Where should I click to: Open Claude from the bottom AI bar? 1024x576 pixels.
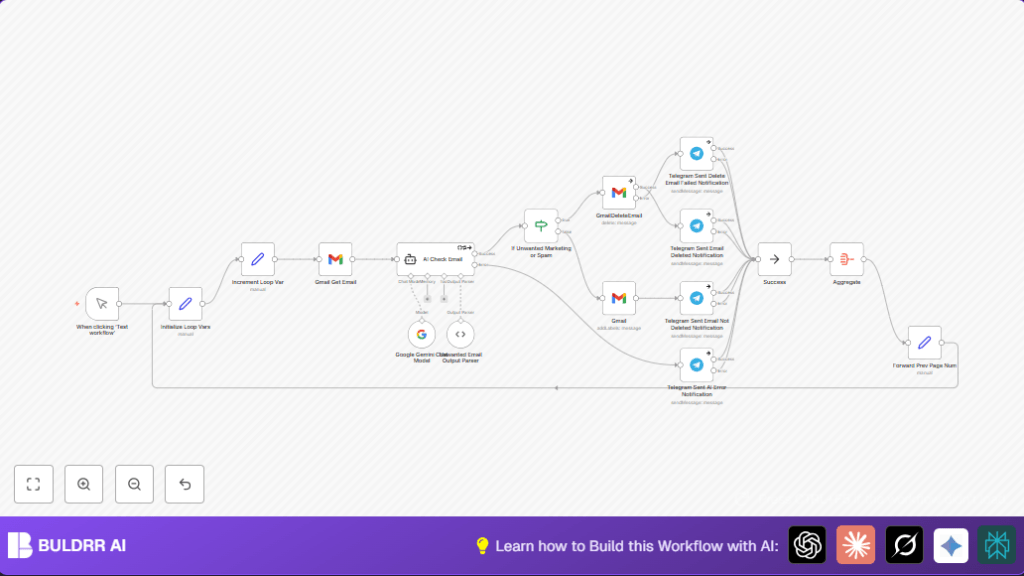[855, 546]
